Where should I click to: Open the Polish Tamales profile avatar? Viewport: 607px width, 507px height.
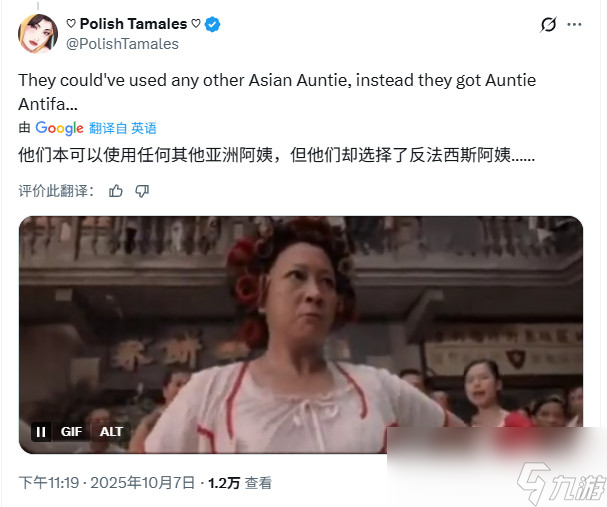[38, 34]
